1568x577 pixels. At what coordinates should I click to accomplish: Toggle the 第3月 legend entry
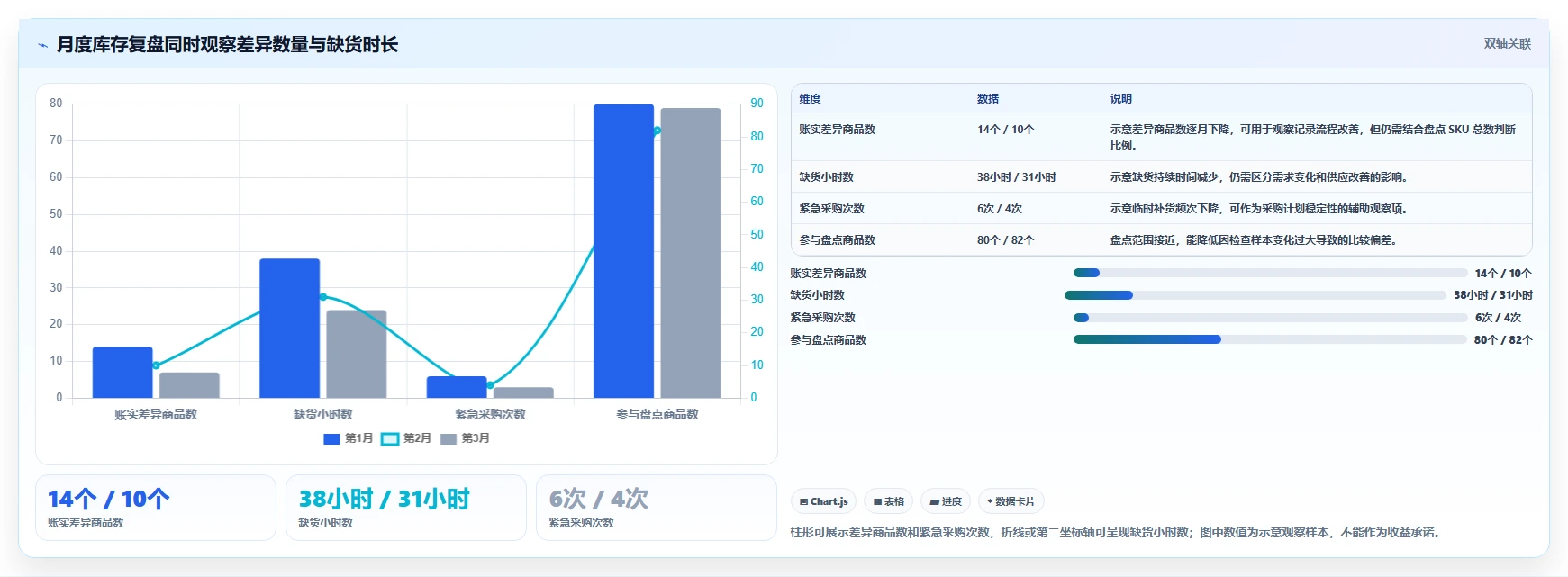point(465,438)
